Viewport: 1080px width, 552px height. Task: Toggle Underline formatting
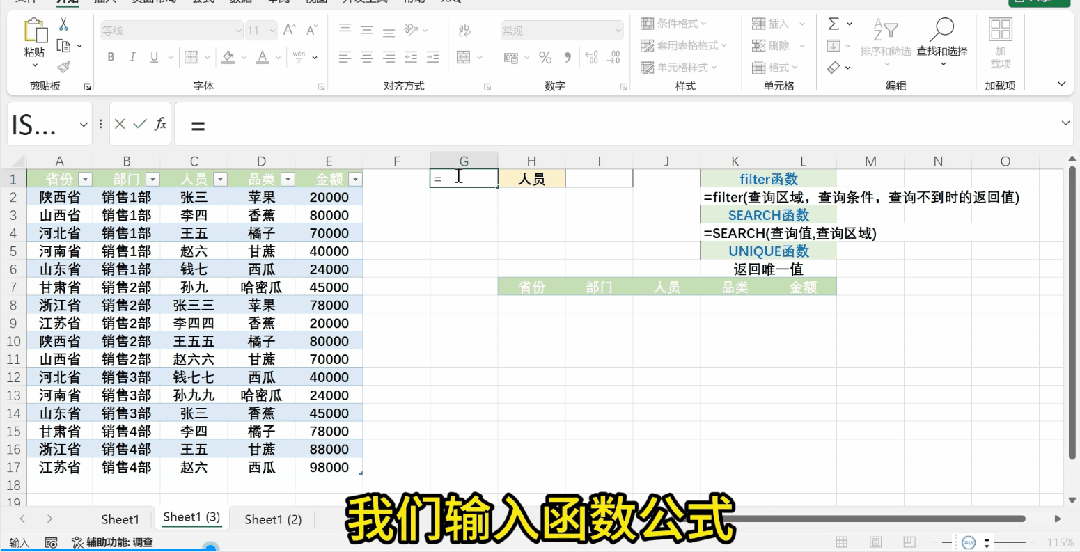tap(154, 57)
